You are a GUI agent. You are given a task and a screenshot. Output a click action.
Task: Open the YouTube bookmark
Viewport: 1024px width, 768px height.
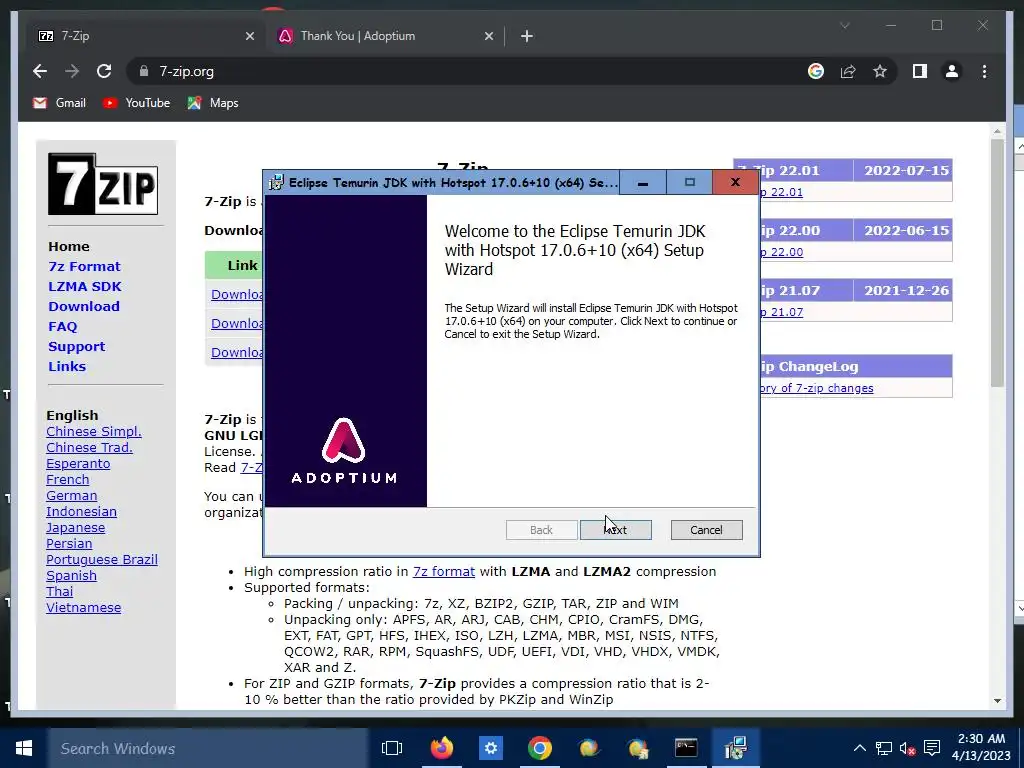(136, 103)
